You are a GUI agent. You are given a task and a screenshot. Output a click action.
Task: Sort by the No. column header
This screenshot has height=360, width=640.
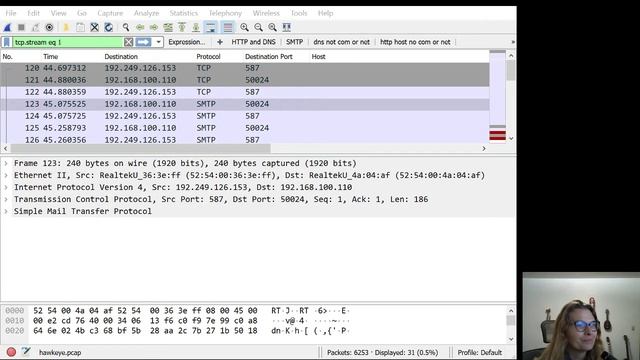[7, 57]
